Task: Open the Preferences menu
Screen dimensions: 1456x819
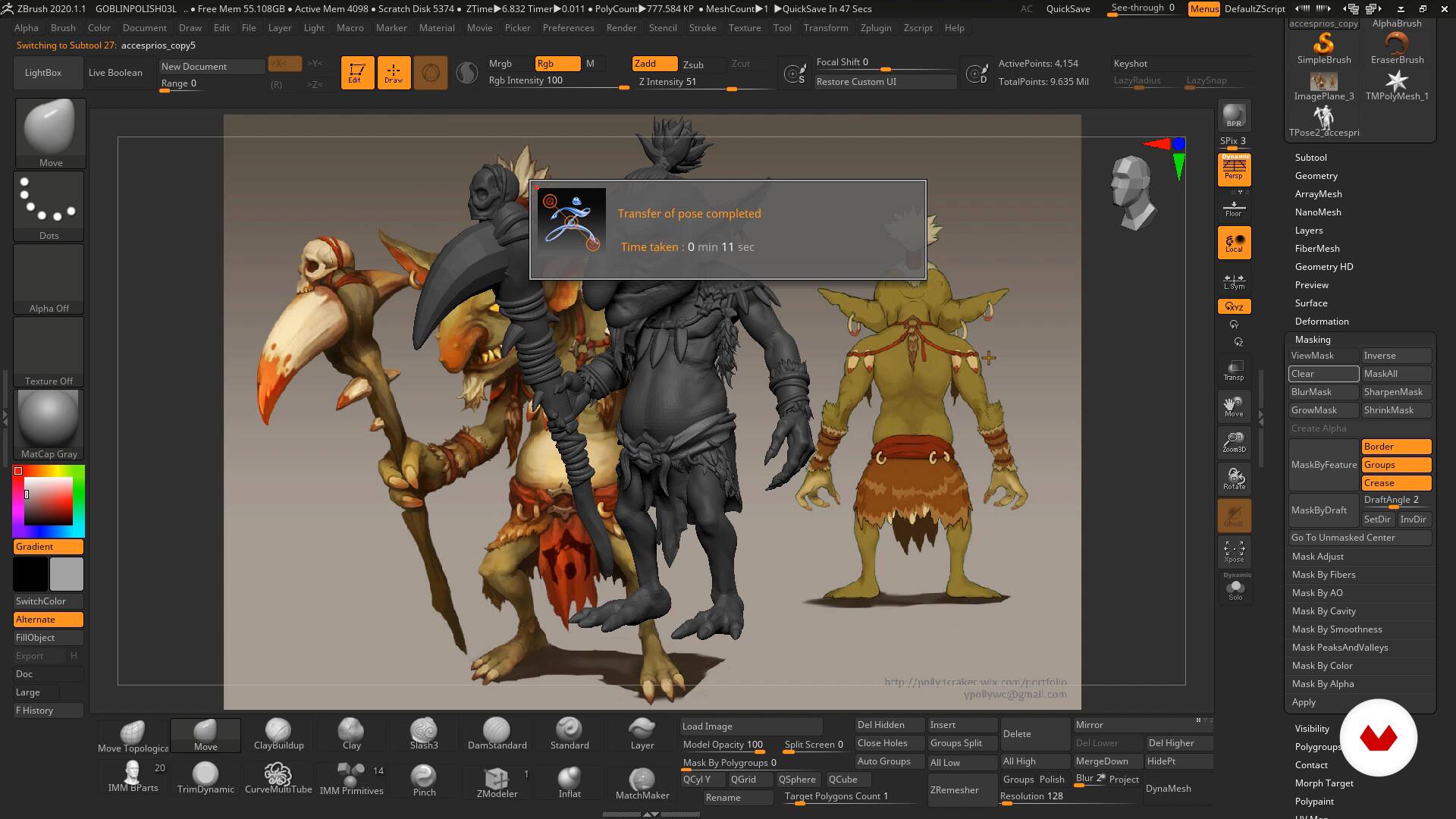Action: [x=568, y=28]
